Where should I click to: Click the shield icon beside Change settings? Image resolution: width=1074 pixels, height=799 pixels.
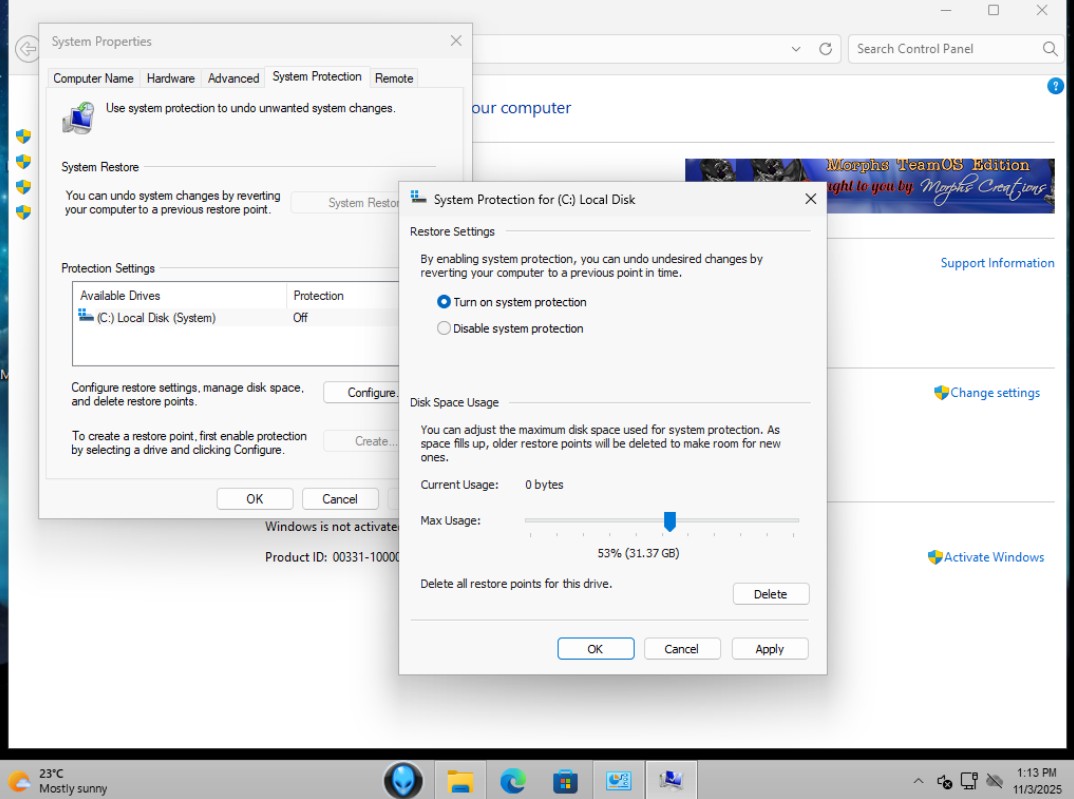pos(941,392)
